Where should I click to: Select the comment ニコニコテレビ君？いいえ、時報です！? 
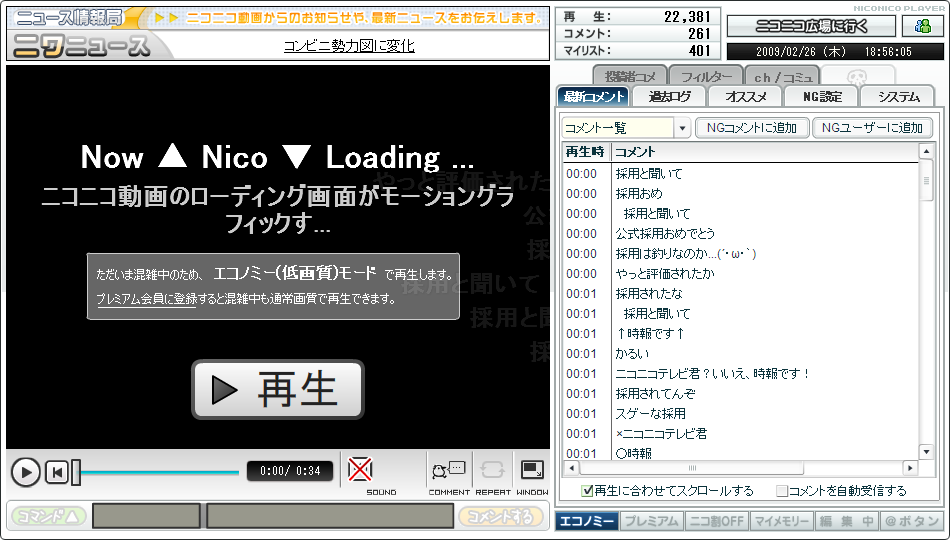(x=712, y=373)
